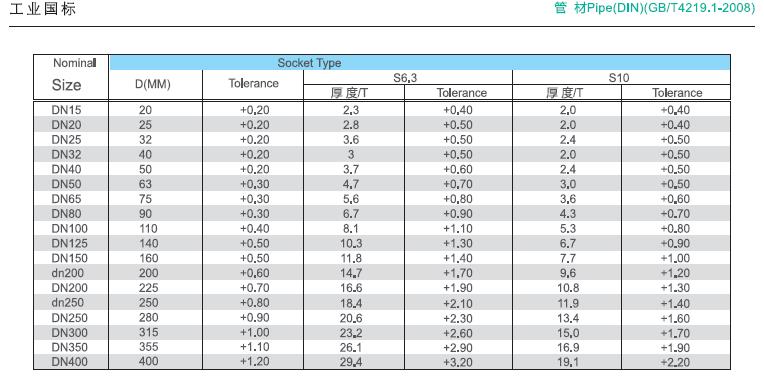The width and height of the screenshot is (764, 381).
Task: Click the S10 thickness value 19.1
Action: pos(568,362)
